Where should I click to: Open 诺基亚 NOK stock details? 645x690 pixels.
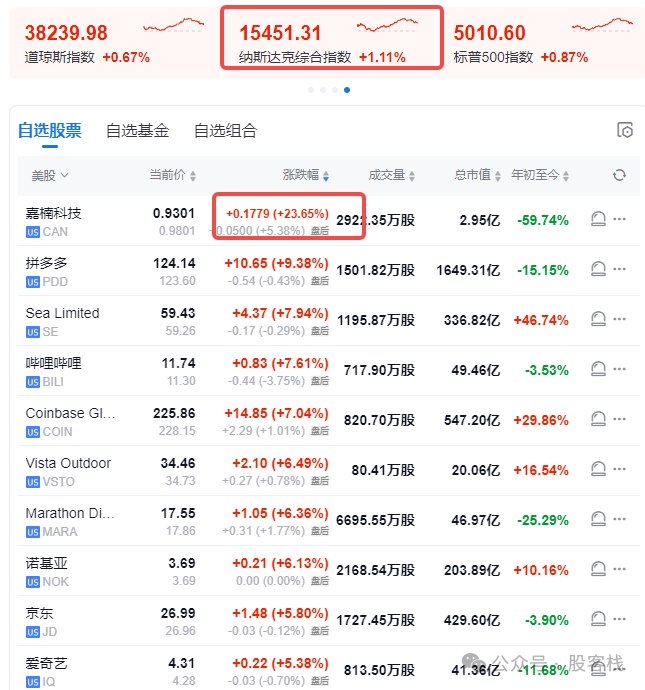pyautogui.click(x=47, y=572)
